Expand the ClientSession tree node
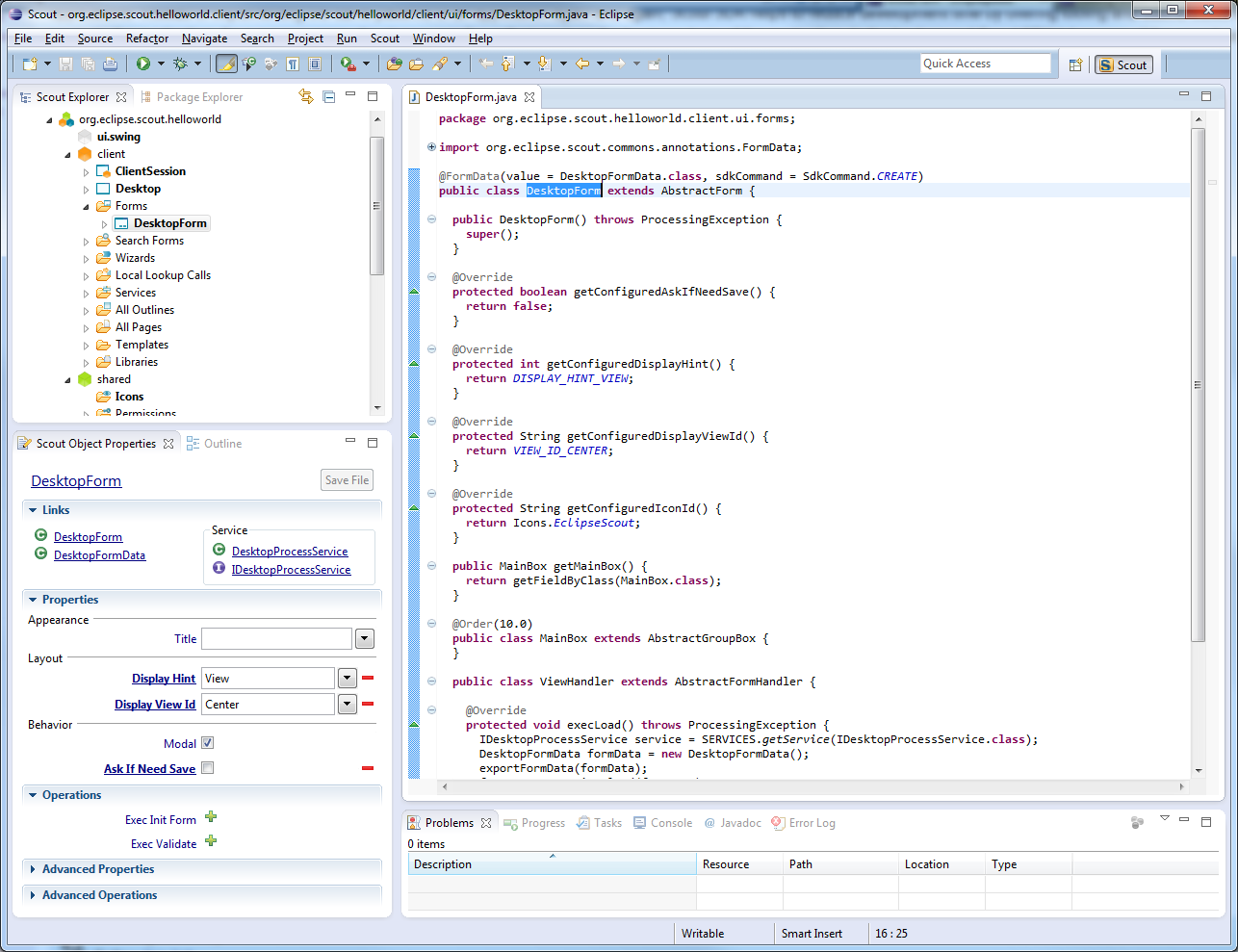Viewport: 1238px width, 952px height. tap(86, 172)
